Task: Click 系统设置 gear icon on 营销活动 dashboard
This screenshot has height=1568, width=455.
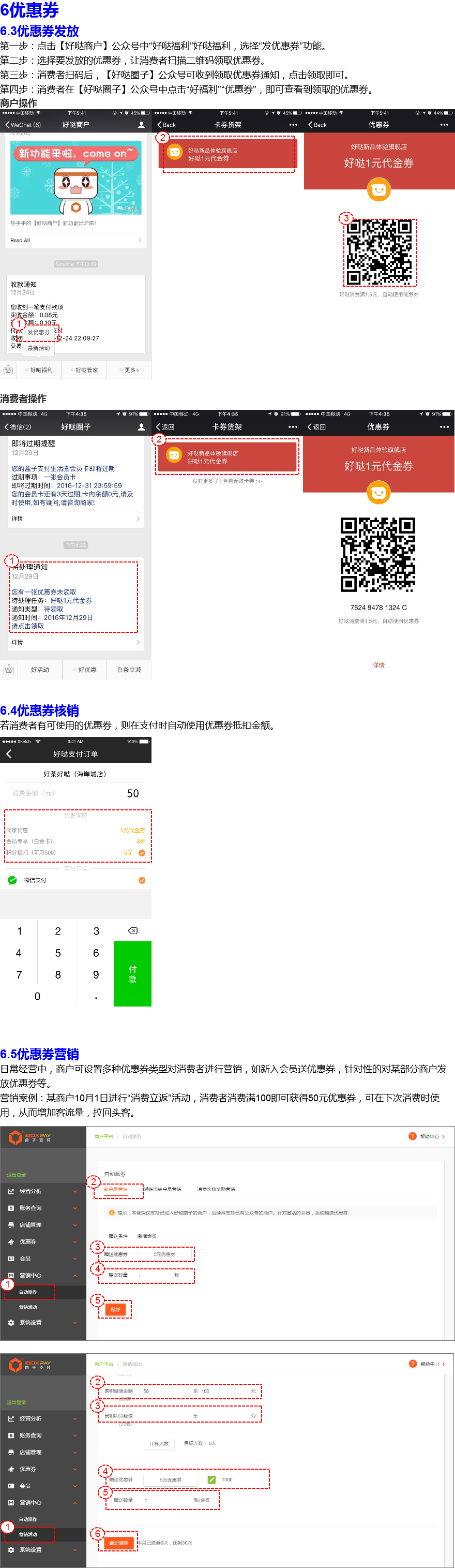Action: 11,1550
